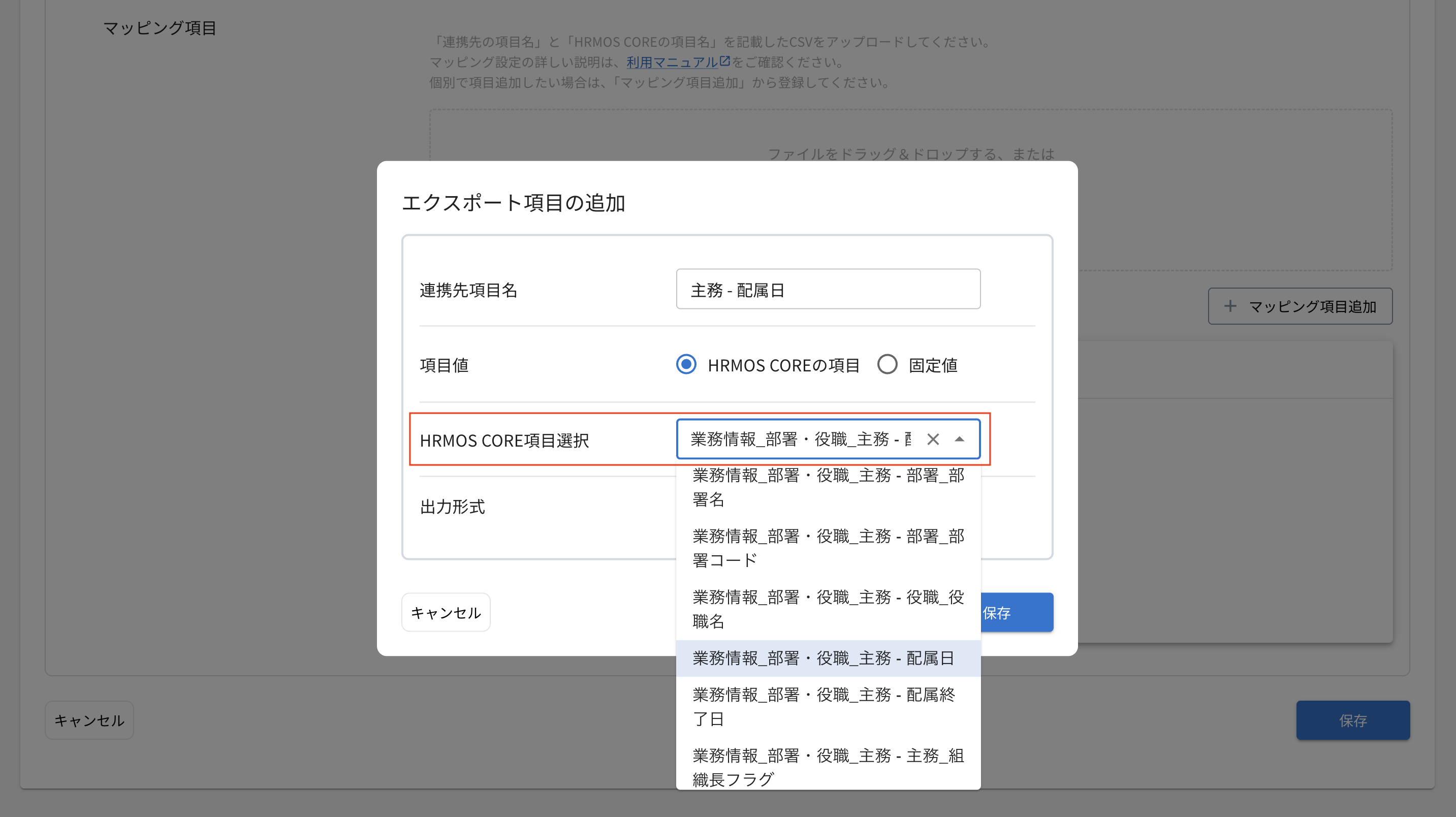Click the plus icon on マッピング項目追加
This screenshot has height=817, width=1456.
(x=1230, y=306)
